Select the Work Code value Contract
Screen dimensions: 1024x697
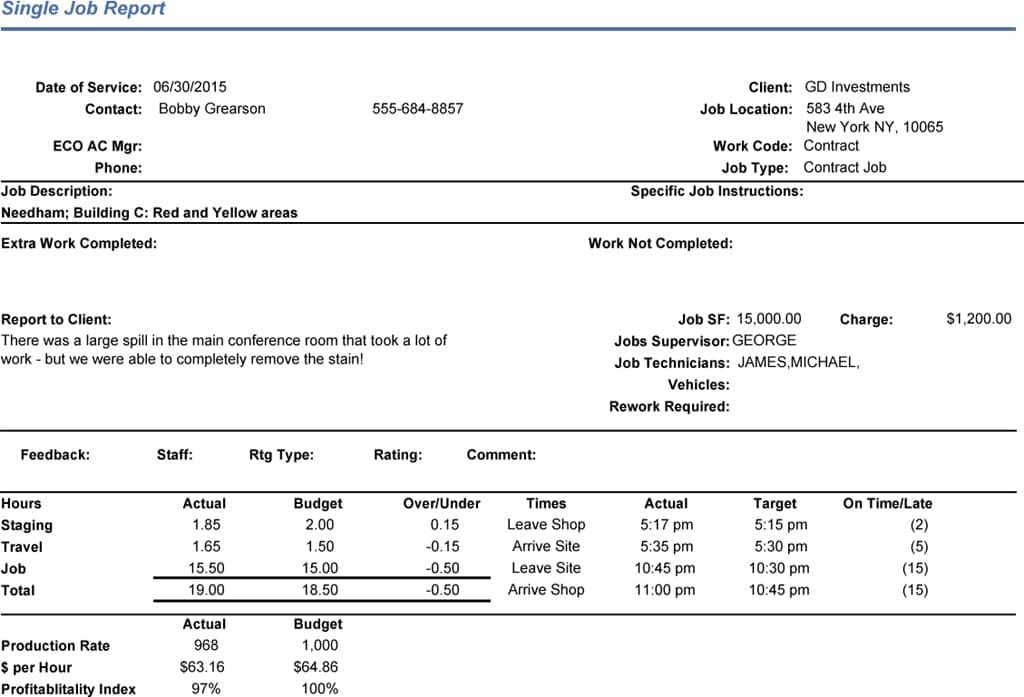pyautogui.click(x=831, y=146)
